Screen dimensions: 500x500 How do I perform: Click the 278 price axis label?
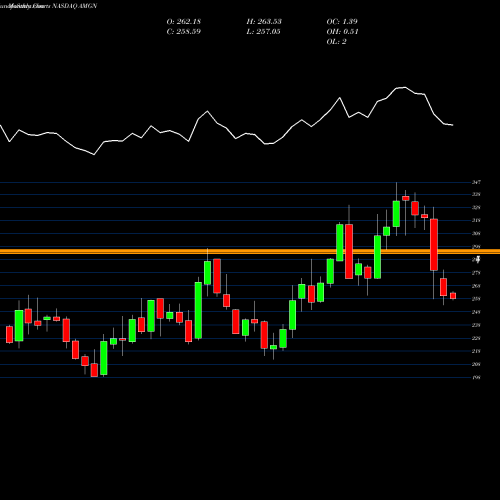476,273
